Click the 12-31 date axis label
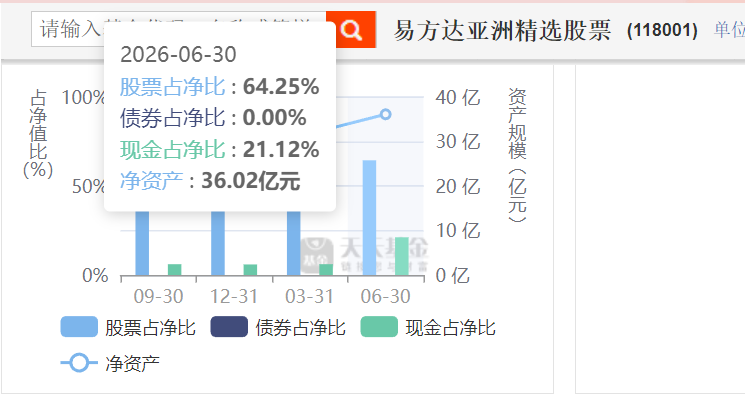This screenshot has height=399, width=745. point(234,297)
